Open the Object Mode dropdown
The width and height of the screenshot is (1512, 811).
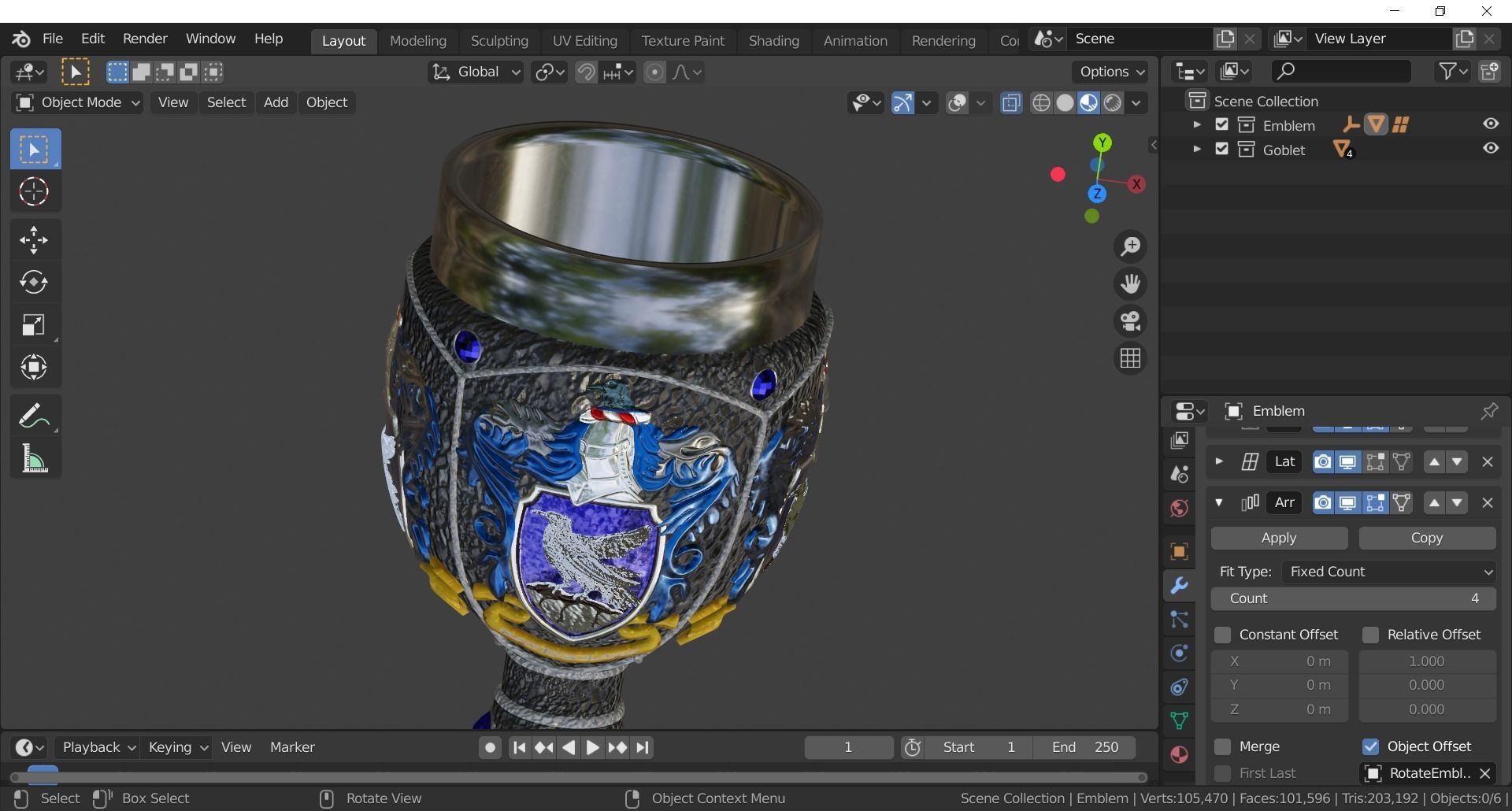77,103
